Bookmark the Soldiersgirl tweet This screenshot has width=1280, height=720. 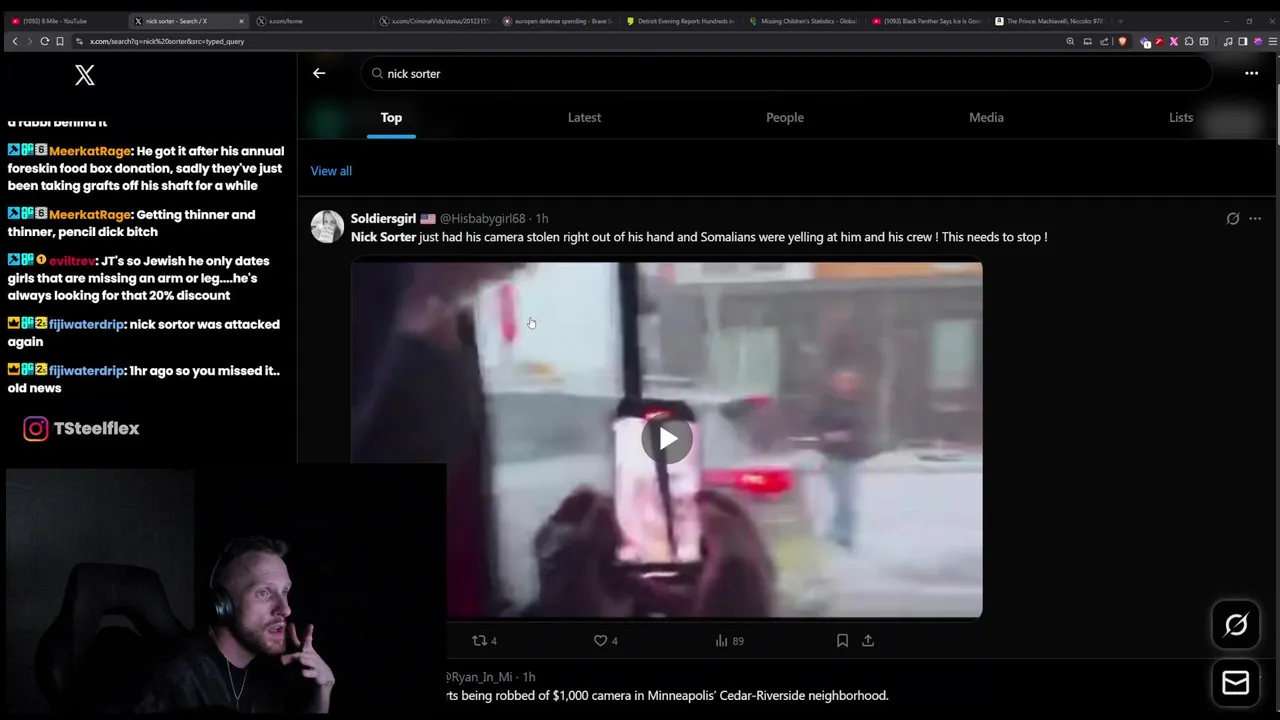[842, 641]
